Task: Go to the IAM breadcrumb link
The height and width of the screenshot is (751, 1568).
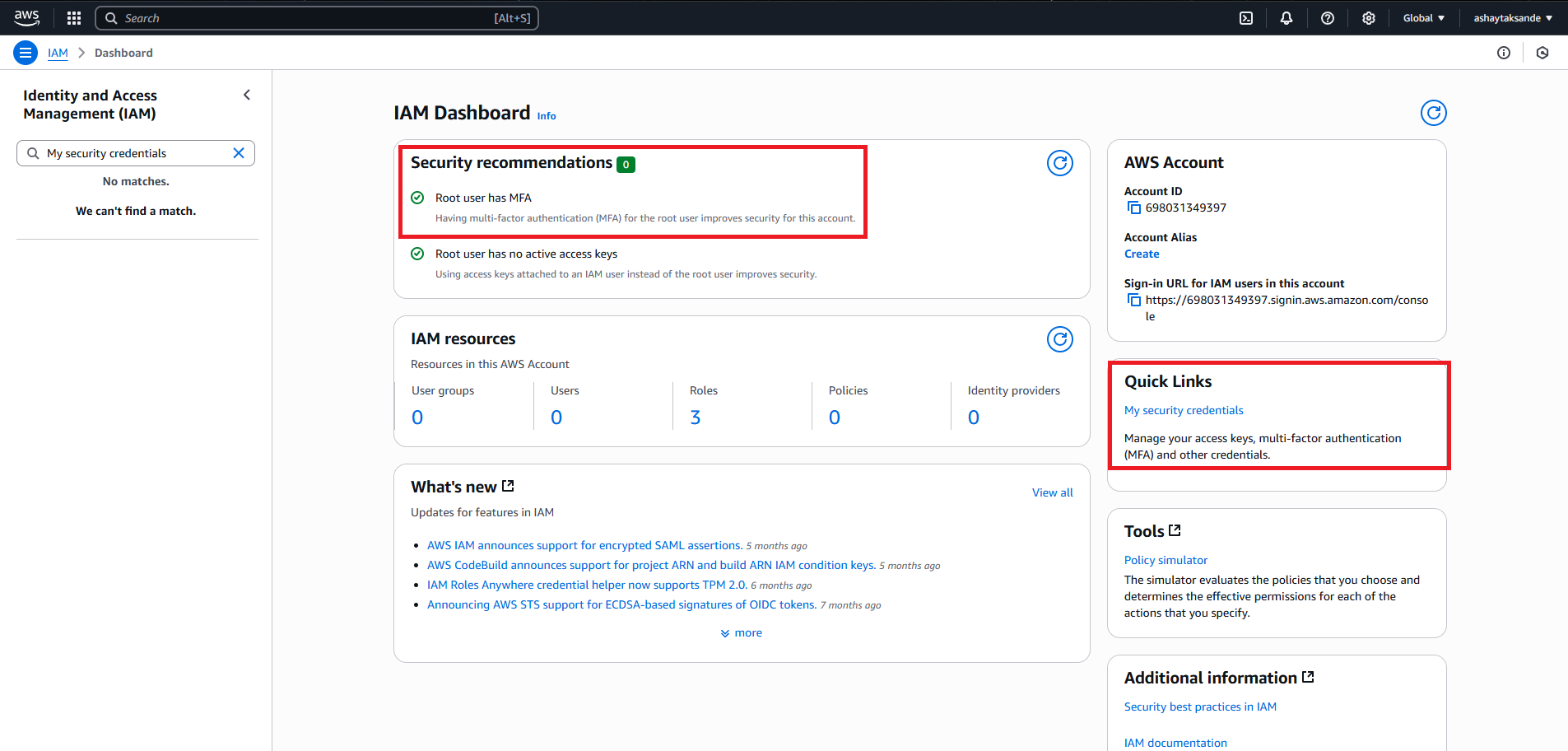Action: tap(58, 53)
